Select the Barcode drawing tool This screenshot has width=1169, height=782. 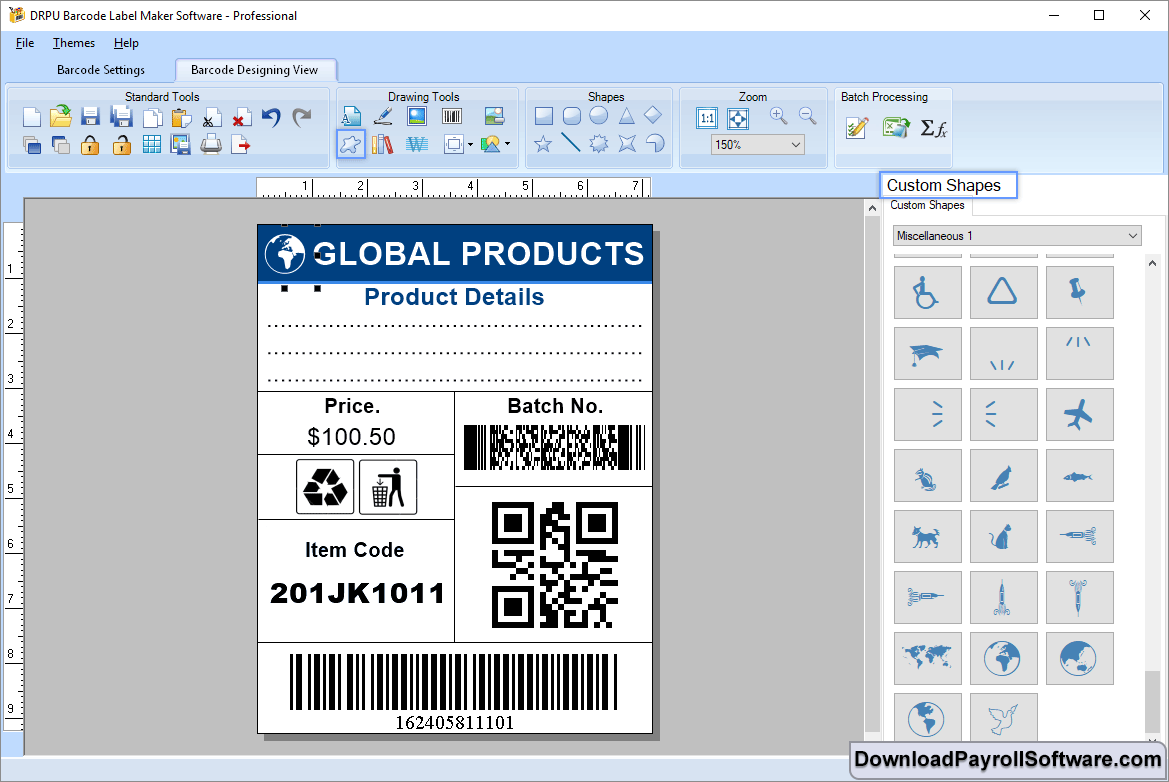(452, 117)
